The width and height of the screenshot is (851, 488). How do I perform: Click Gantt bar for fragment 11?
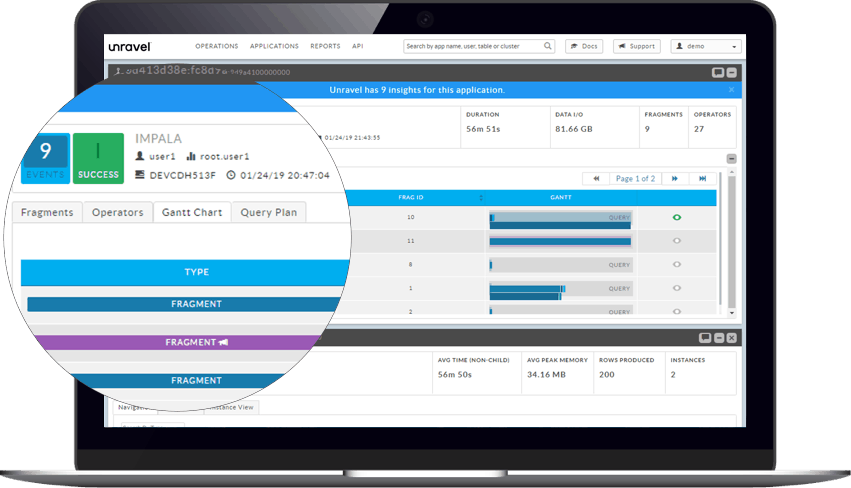pyautogui.click(x=561, y=242)
